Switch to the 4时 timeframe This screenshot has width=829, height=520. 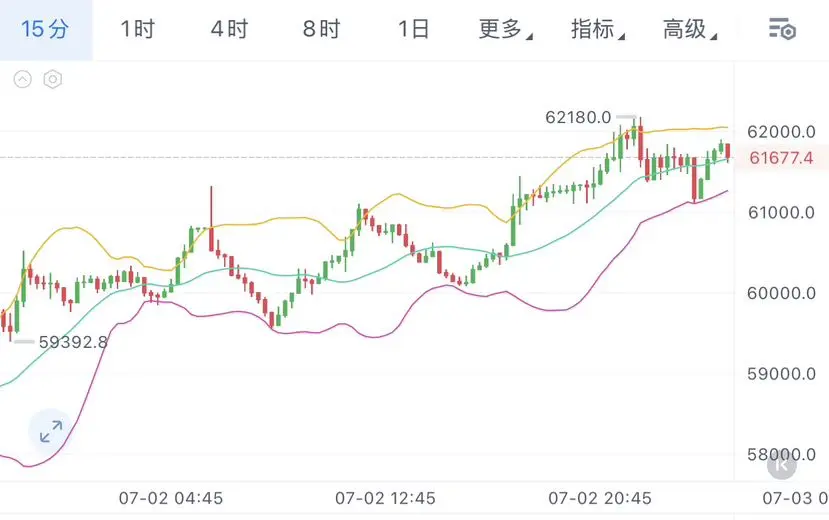point(229,29)
